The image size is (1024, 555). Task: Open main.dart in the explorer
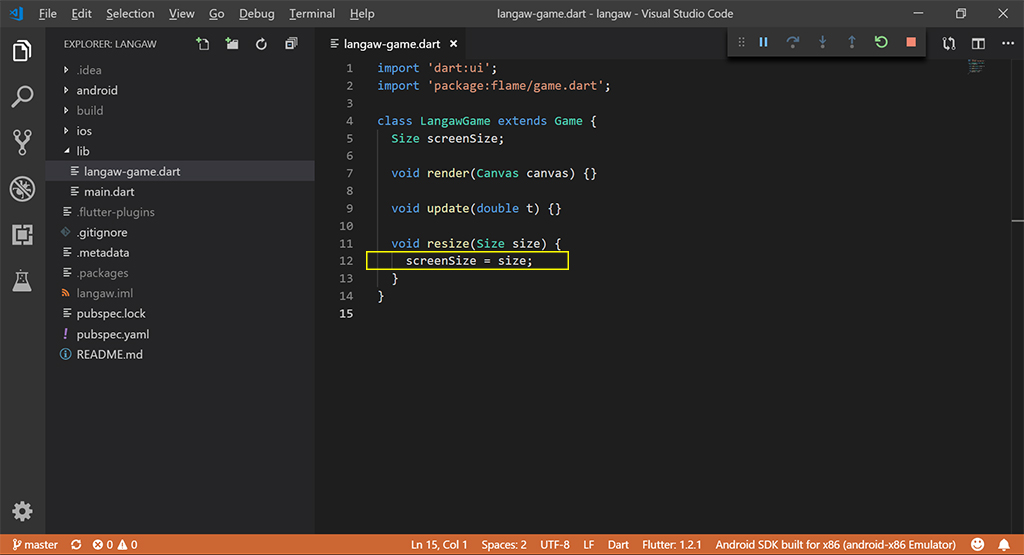point(108,192)
